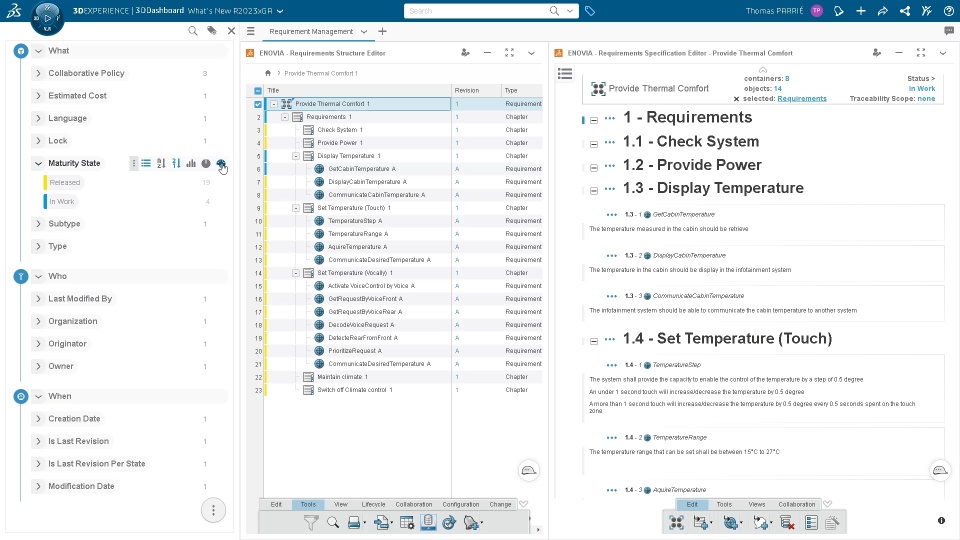Collapse the Maturity State filter
Screen dimensions: 960x540
tap(39, 163)
